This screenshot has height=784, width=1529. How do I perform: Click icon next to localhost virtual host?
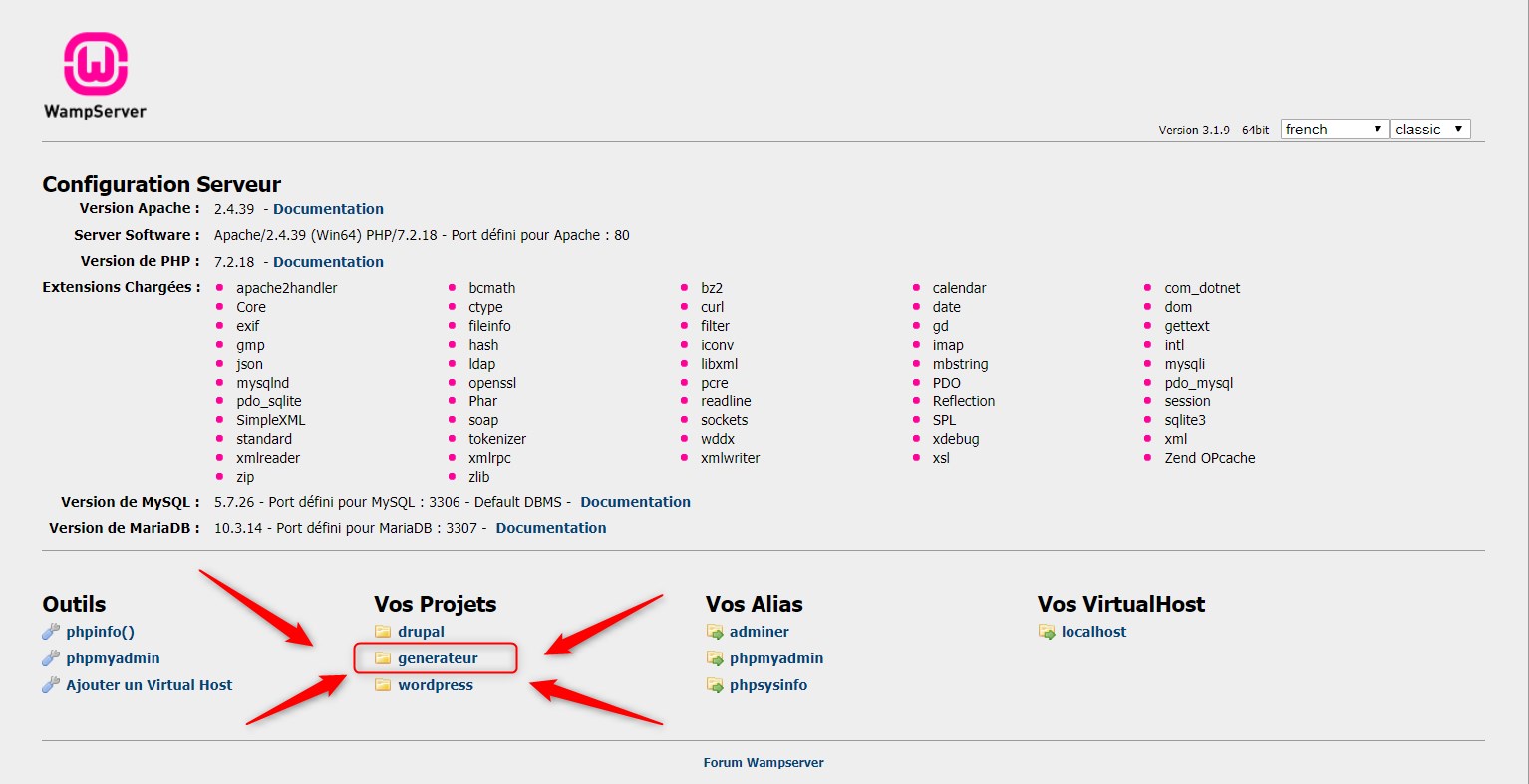(x=1047, y=632)
